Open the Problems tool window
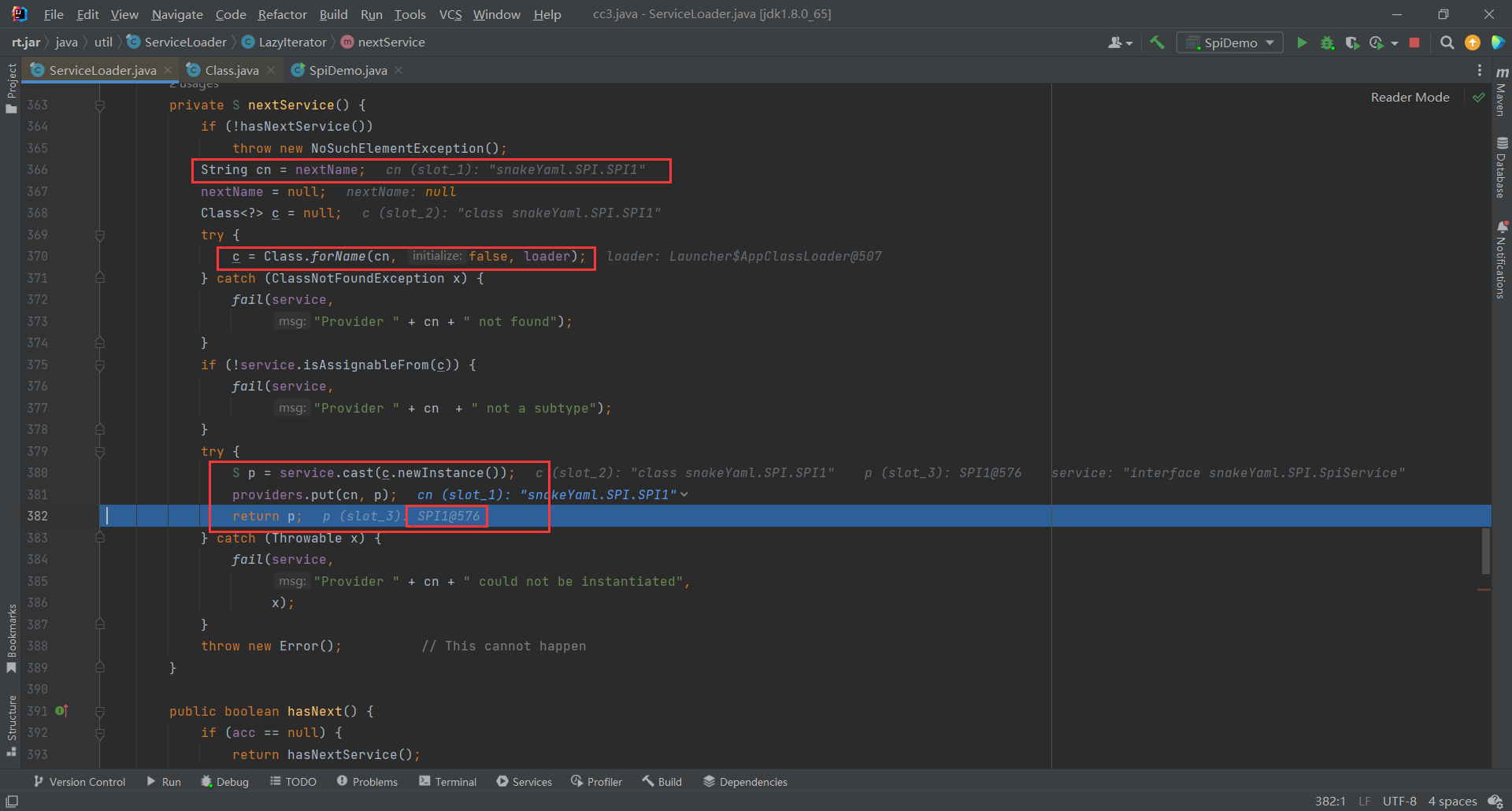This screenshot has height=811, width=1512. pos(367,782)
